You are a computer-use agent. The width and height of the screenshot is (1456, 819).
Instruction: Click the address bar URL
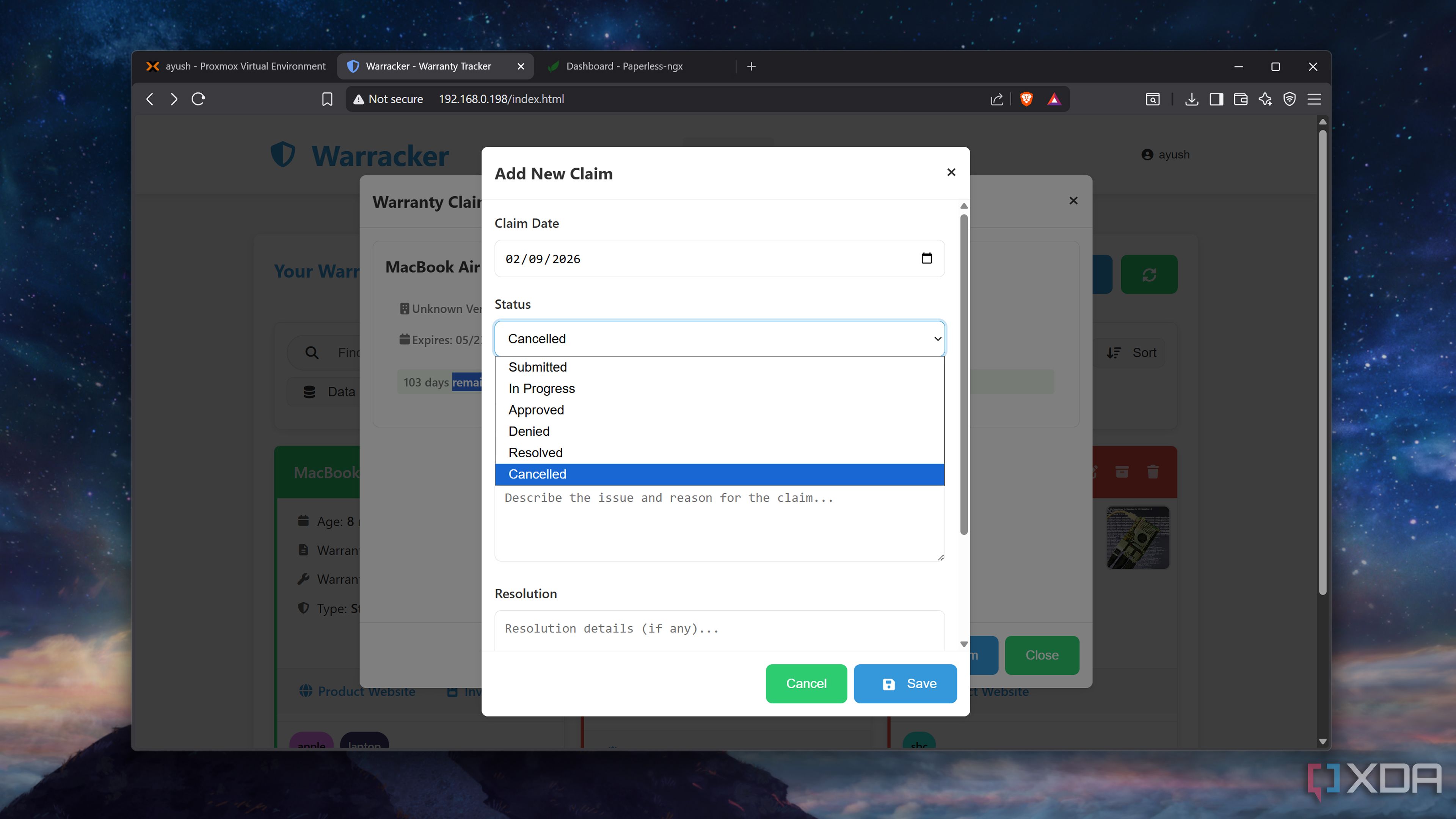click(501, 99)
